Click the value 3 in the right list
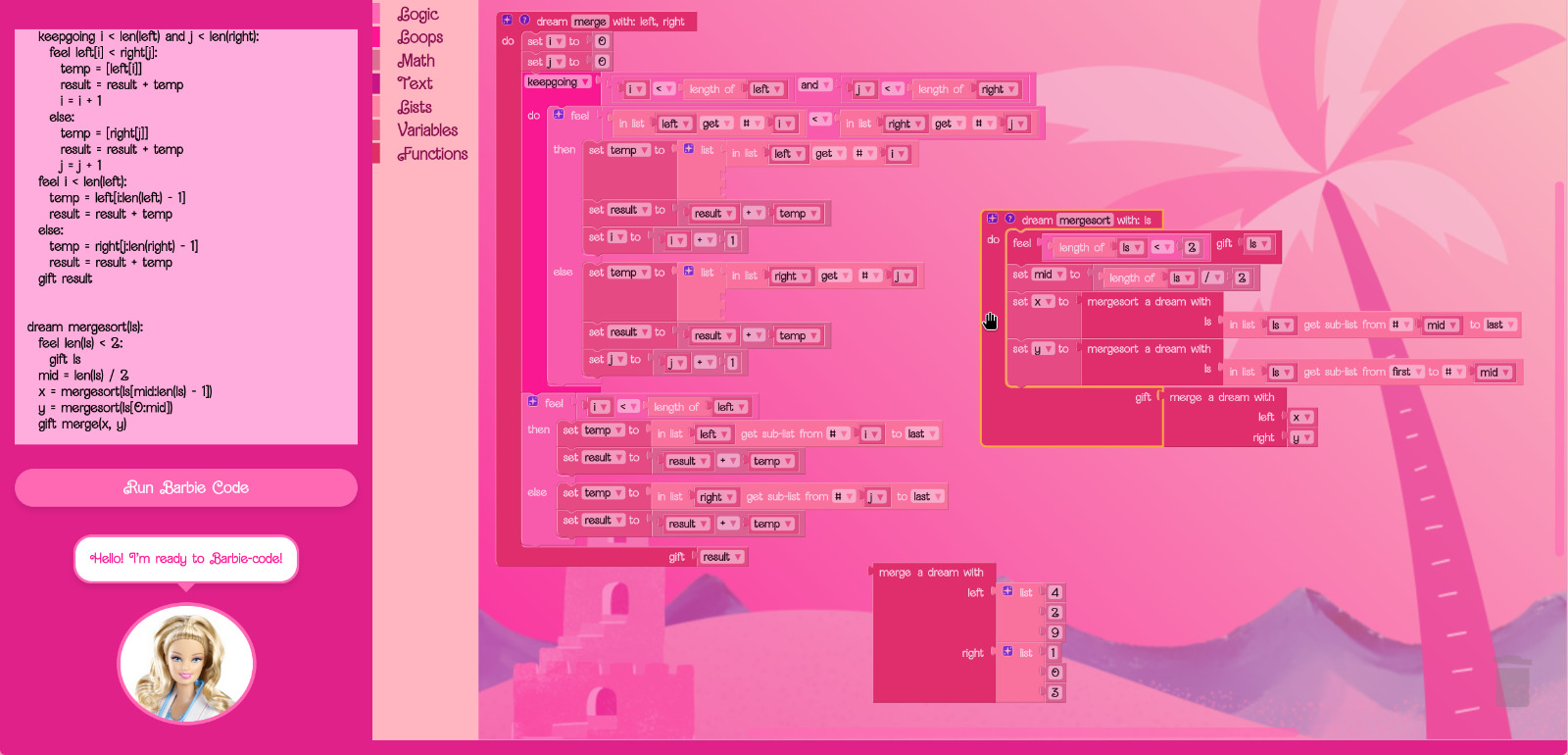The width and height of the screenshot is (1568, 755). point(1054,693)
